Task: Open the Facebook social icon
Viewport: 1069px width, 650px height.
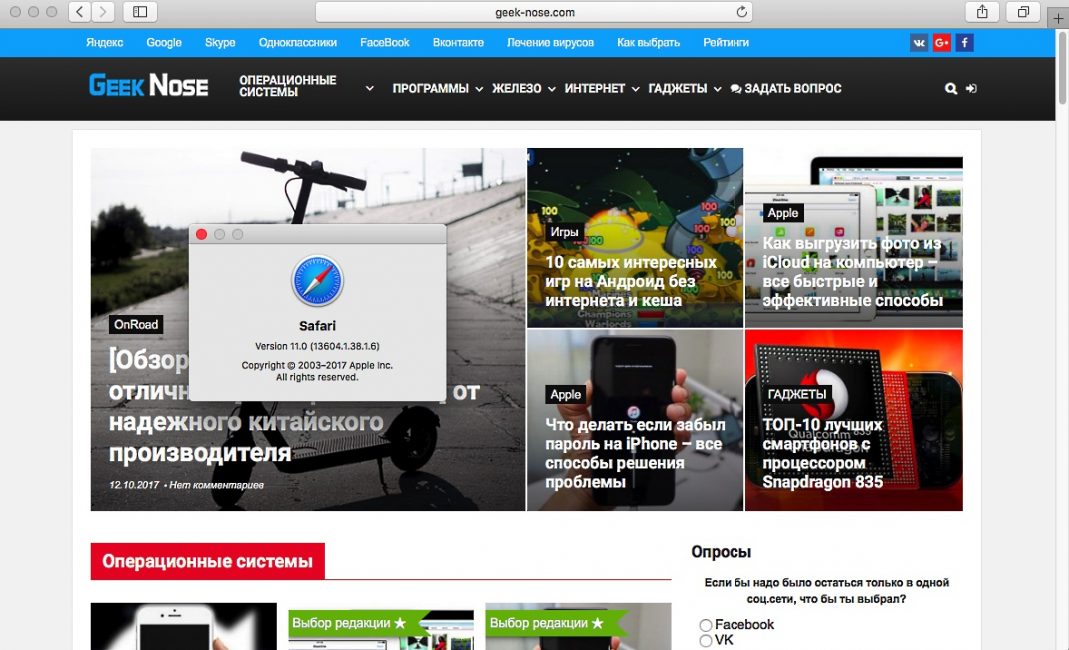Action: (964, 43)
